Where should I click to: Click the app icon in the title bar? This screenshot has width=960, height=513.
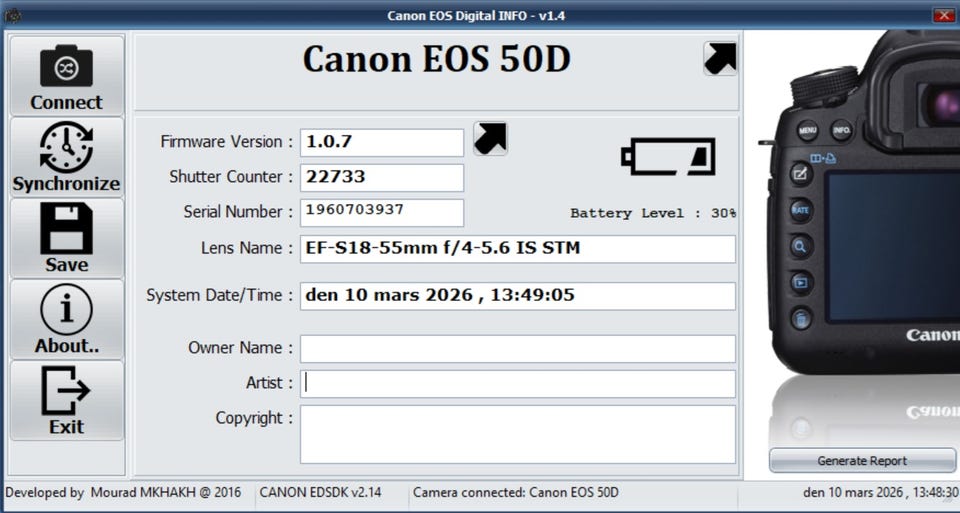12,15
